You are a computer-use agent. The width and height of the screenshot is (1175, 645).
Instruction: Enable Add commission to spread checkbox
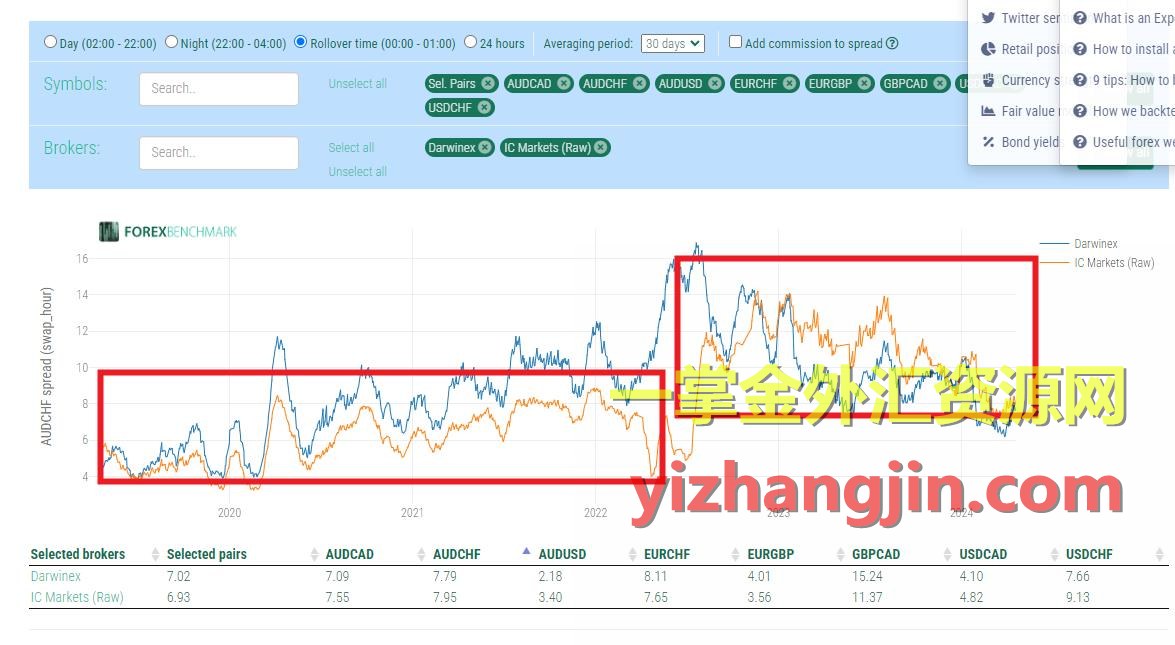736,42
